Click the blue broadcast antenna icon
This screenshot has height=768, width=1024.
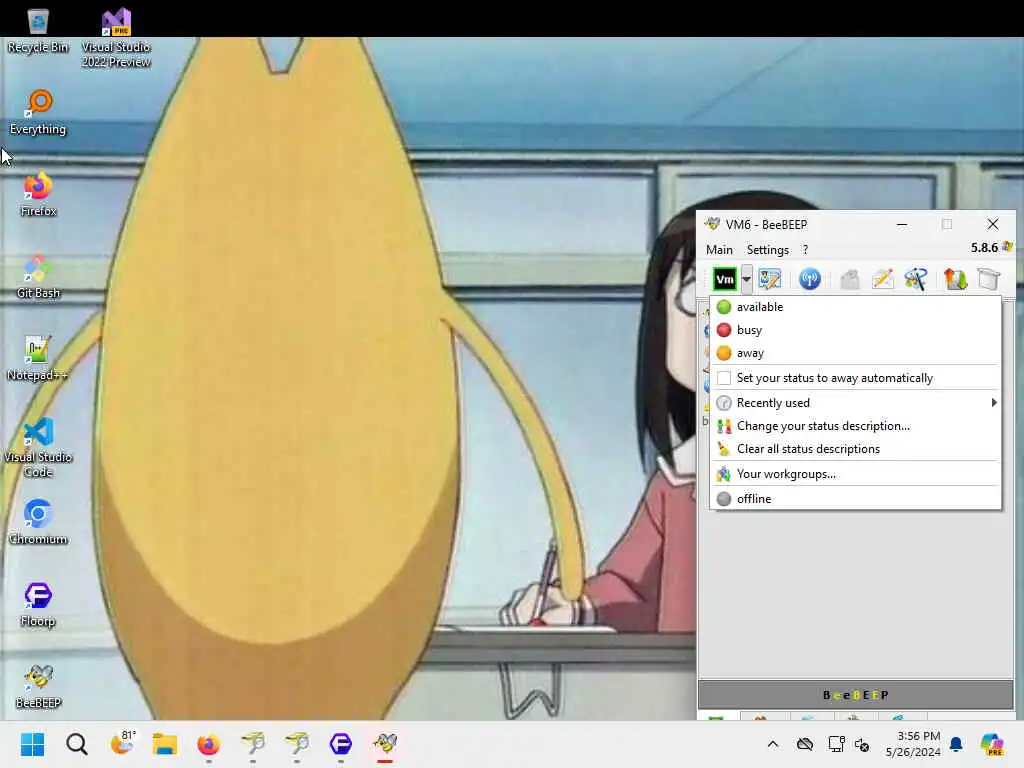point(810,280)
